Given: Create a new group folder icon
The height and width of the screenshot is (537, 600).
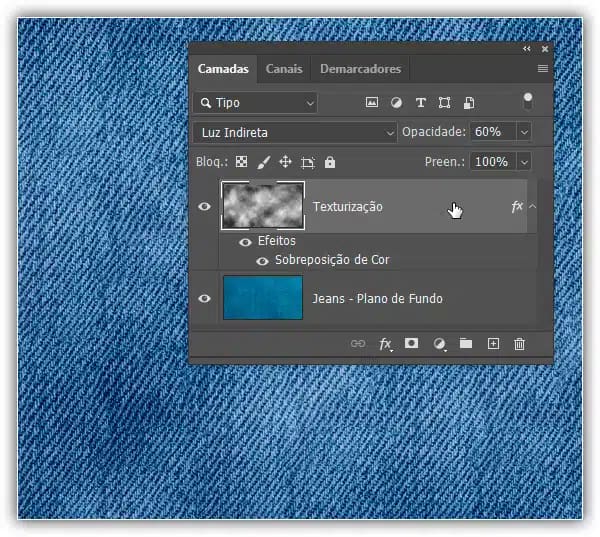Looking at the screenshot, I should (466, 343).
